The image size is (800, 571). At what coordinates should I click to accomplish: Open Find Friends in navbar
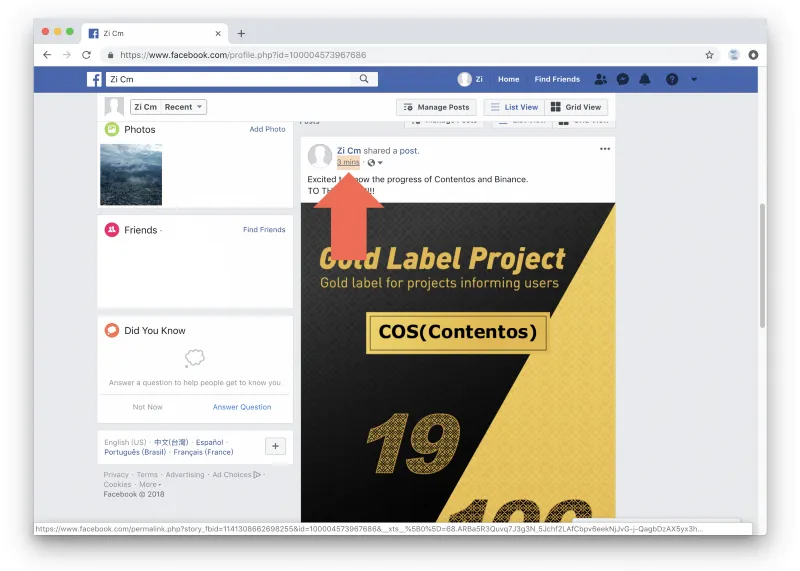click(x=557, y=79)
